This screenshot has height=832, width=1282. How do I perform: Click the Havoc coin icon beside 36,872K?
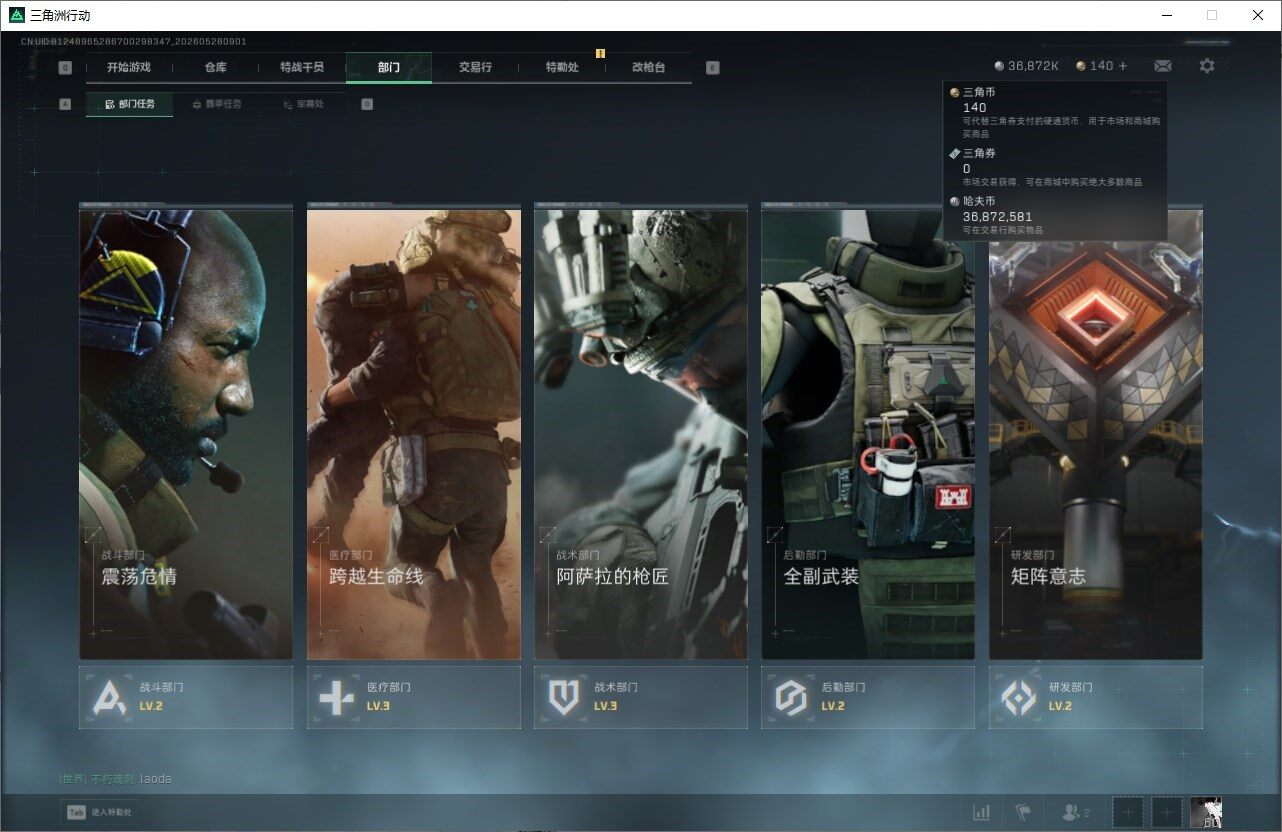[x=999, y=66]
